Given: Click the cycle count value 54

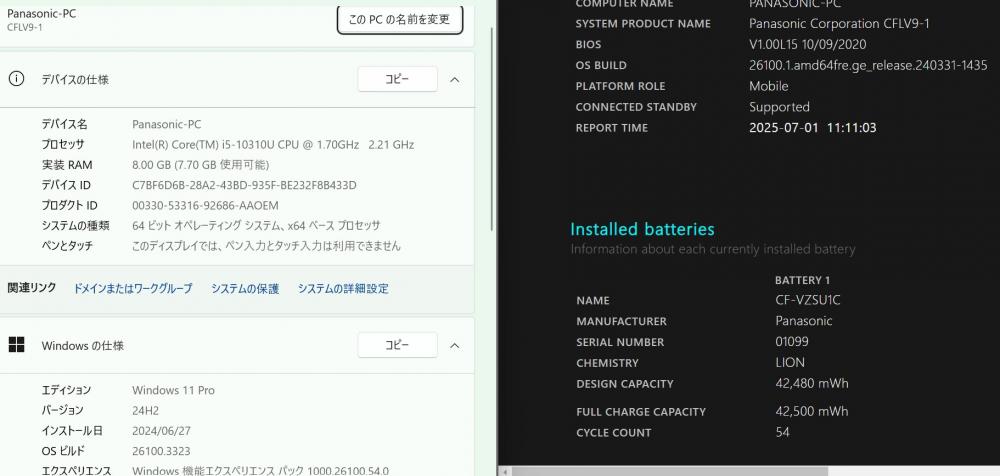Looking at the screenshot, I should pos(783,432).
